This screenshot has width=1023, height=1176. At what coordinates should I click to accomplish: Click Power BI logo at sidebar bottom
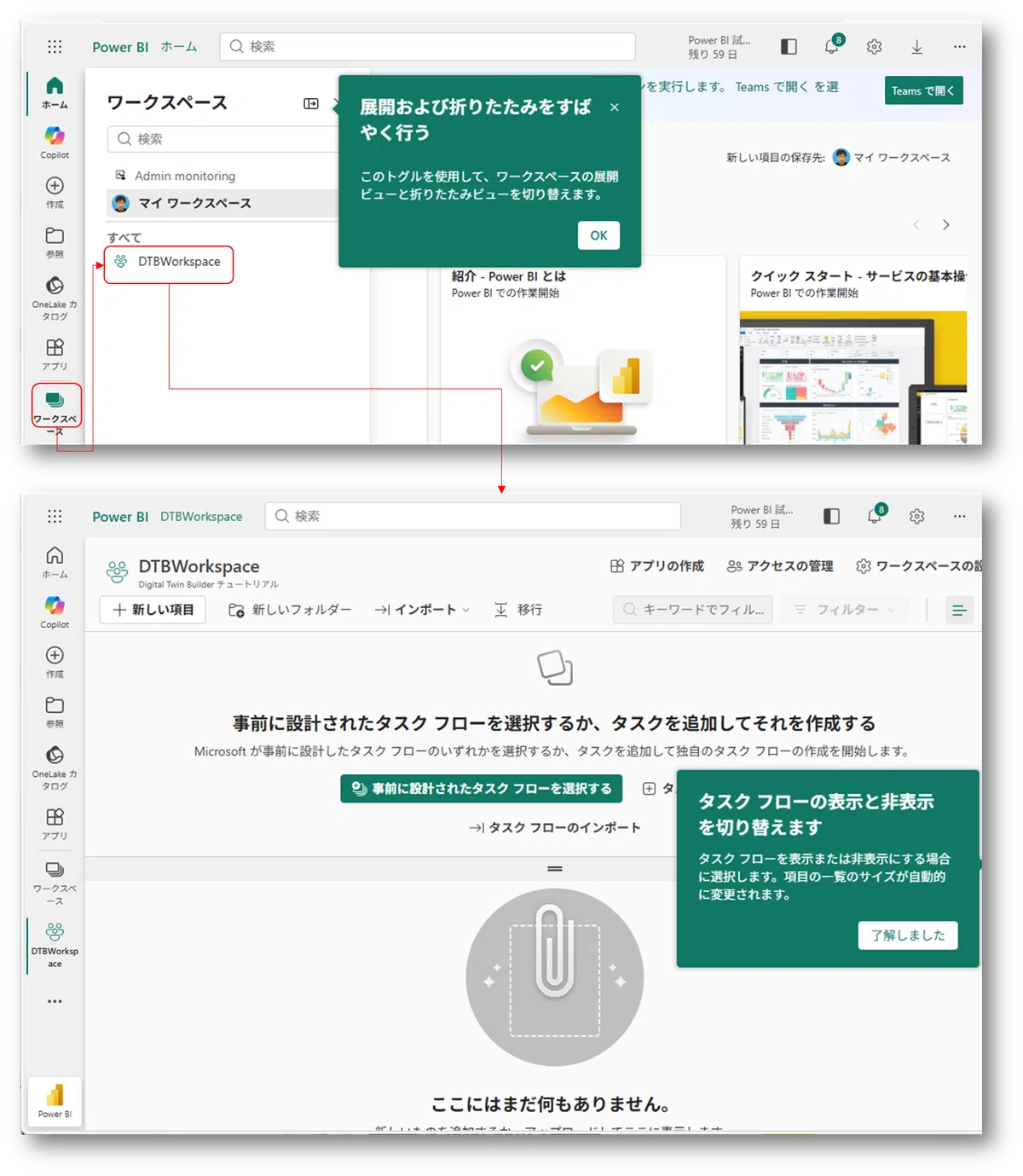[55, 1100]
